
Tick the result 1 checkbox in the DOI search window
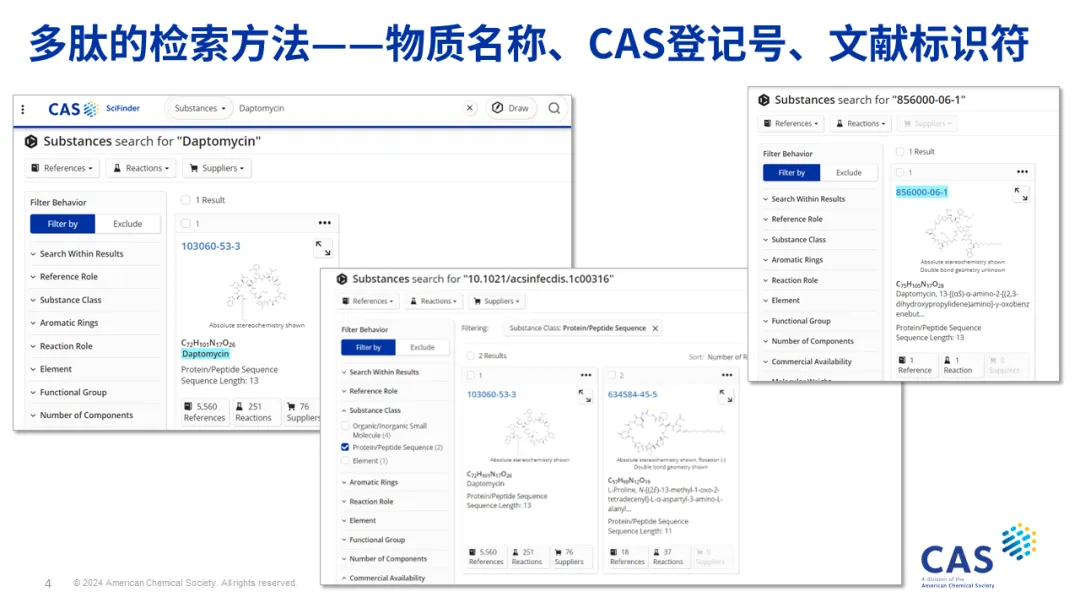click(x=470, y=375)
